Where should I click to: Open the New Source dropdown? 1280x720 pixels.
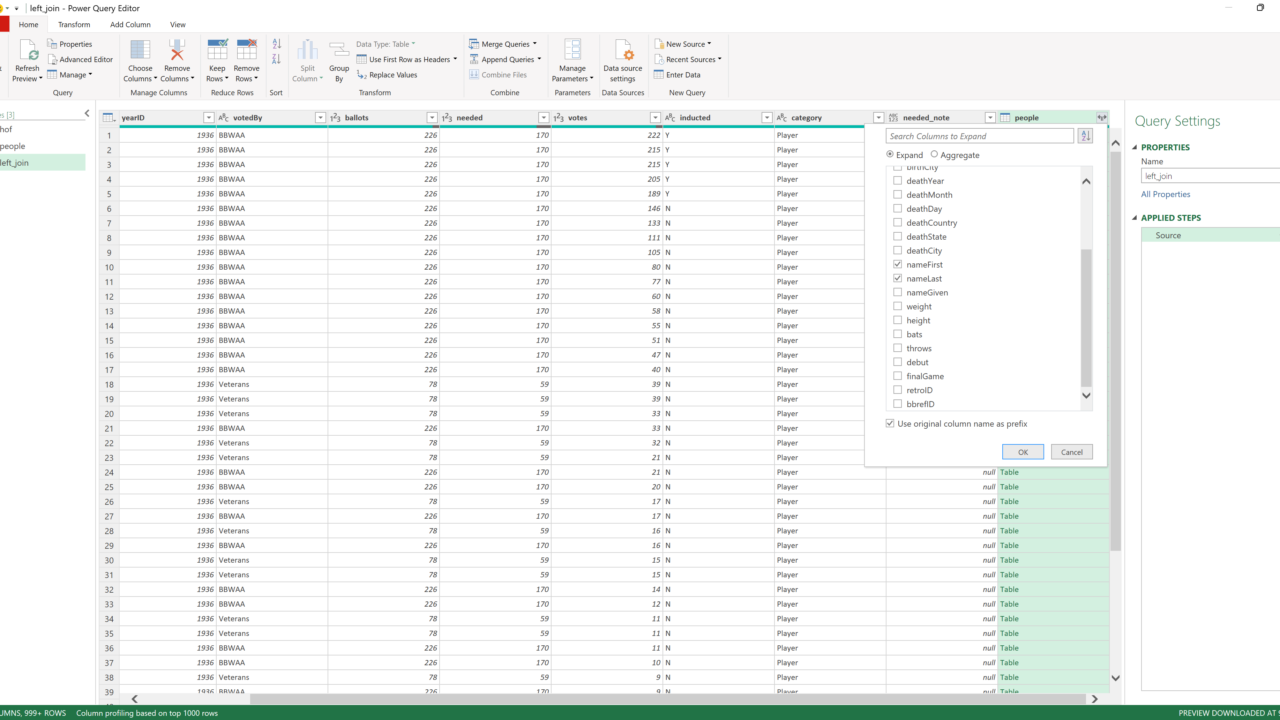point(709,44)
